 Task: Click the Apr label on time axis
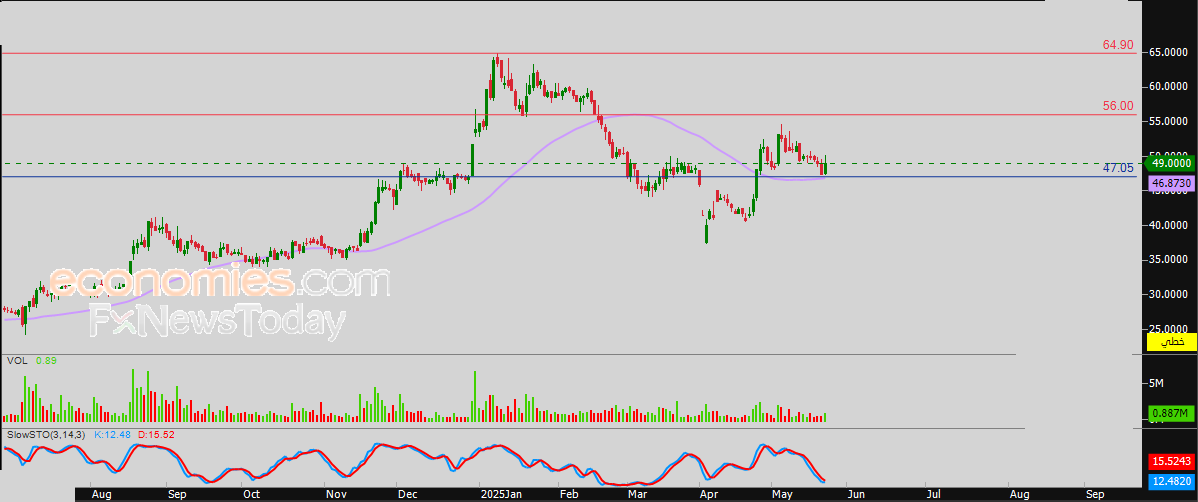(x=708, y=494)
